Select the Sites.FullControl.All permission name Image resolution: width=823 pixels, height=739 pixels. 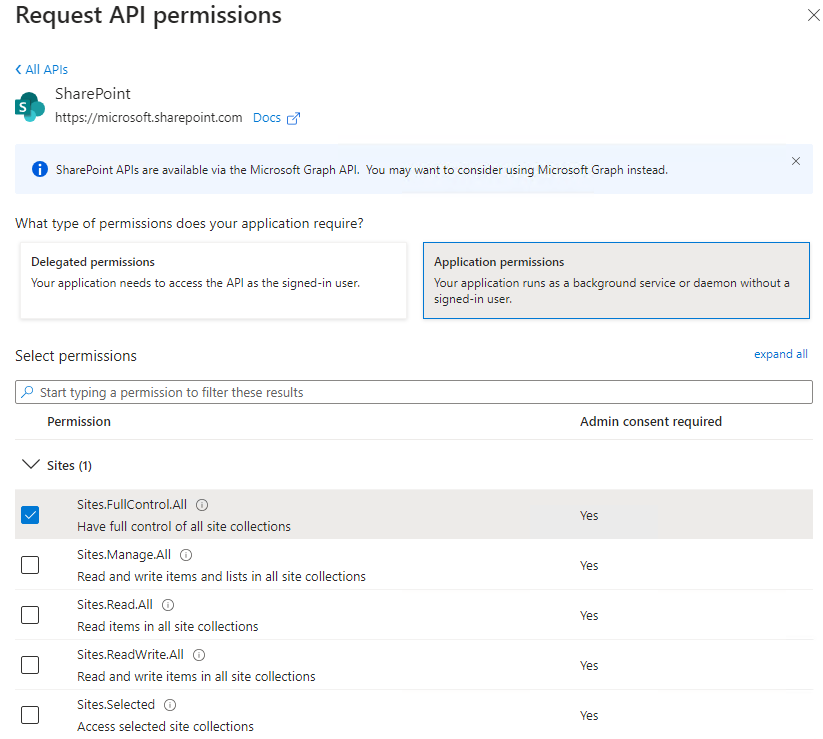(132, 504)
